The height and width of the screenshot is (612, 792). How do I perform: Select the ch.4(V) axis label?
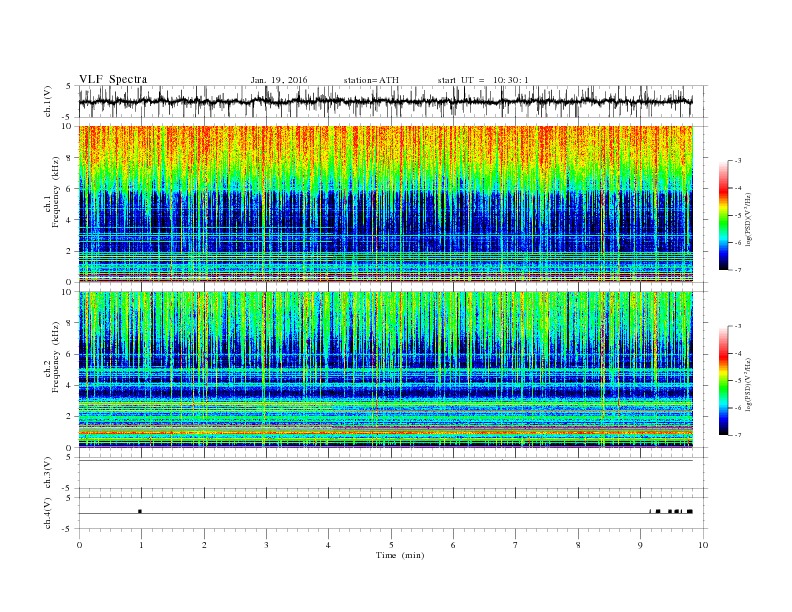tap(48, 513)
